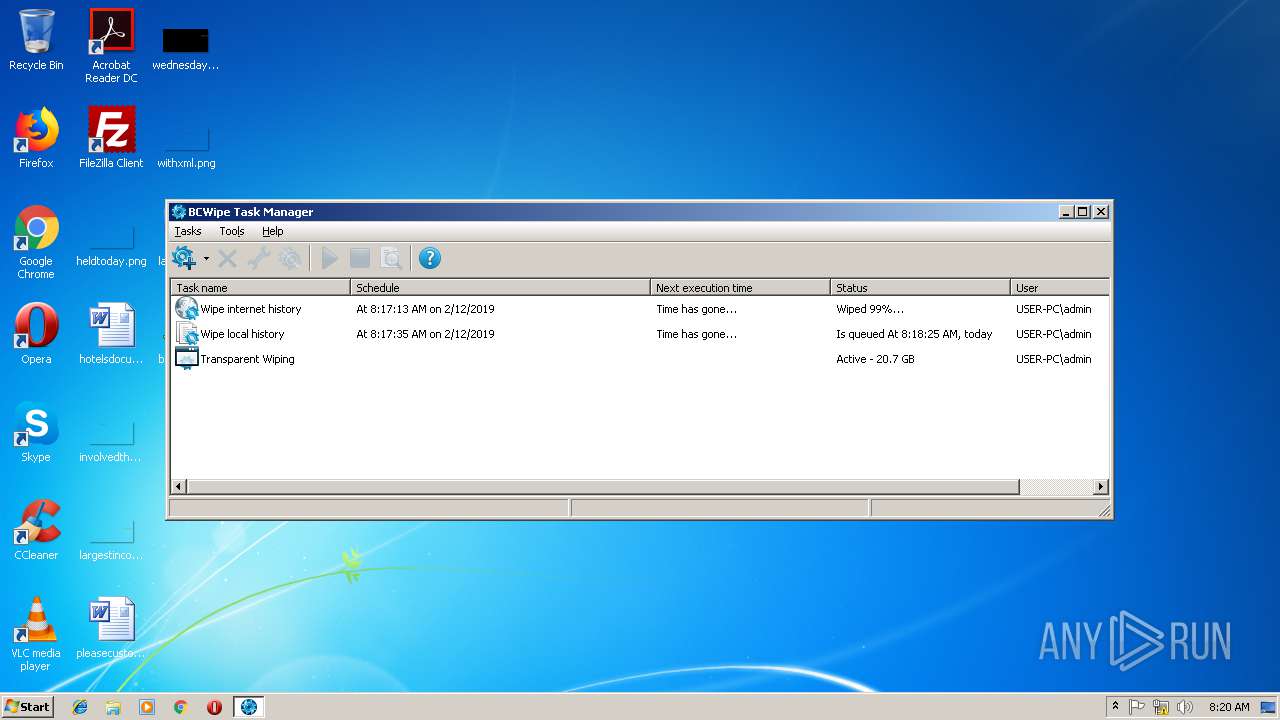Select the Google Chrome desktop shortcut
Screen dimensions: 1280x720
[36, 242]
